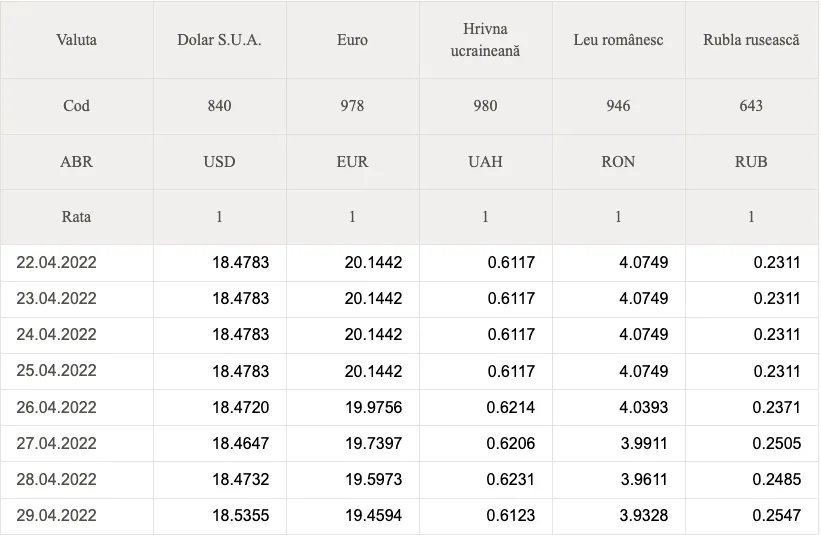Viewport: 821px width, 535px height.
Task: Click the Valuta header cell
Action: coord(76,40)
